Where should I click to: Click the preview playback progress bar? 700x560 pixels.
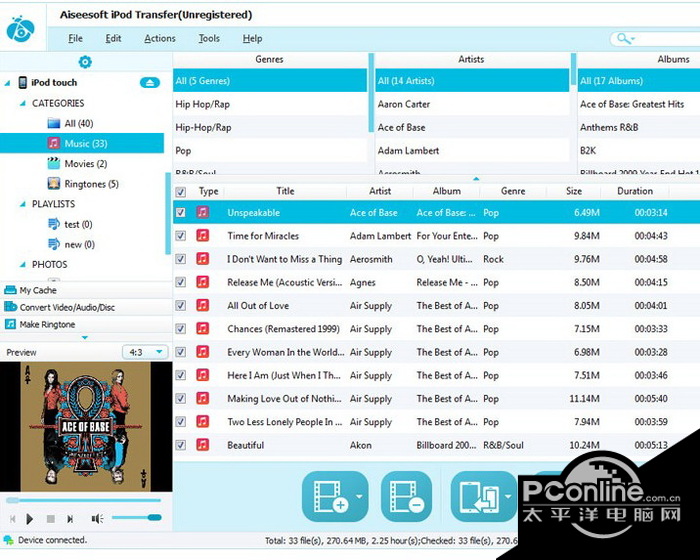pyautogui.click(x=83, y=501)
